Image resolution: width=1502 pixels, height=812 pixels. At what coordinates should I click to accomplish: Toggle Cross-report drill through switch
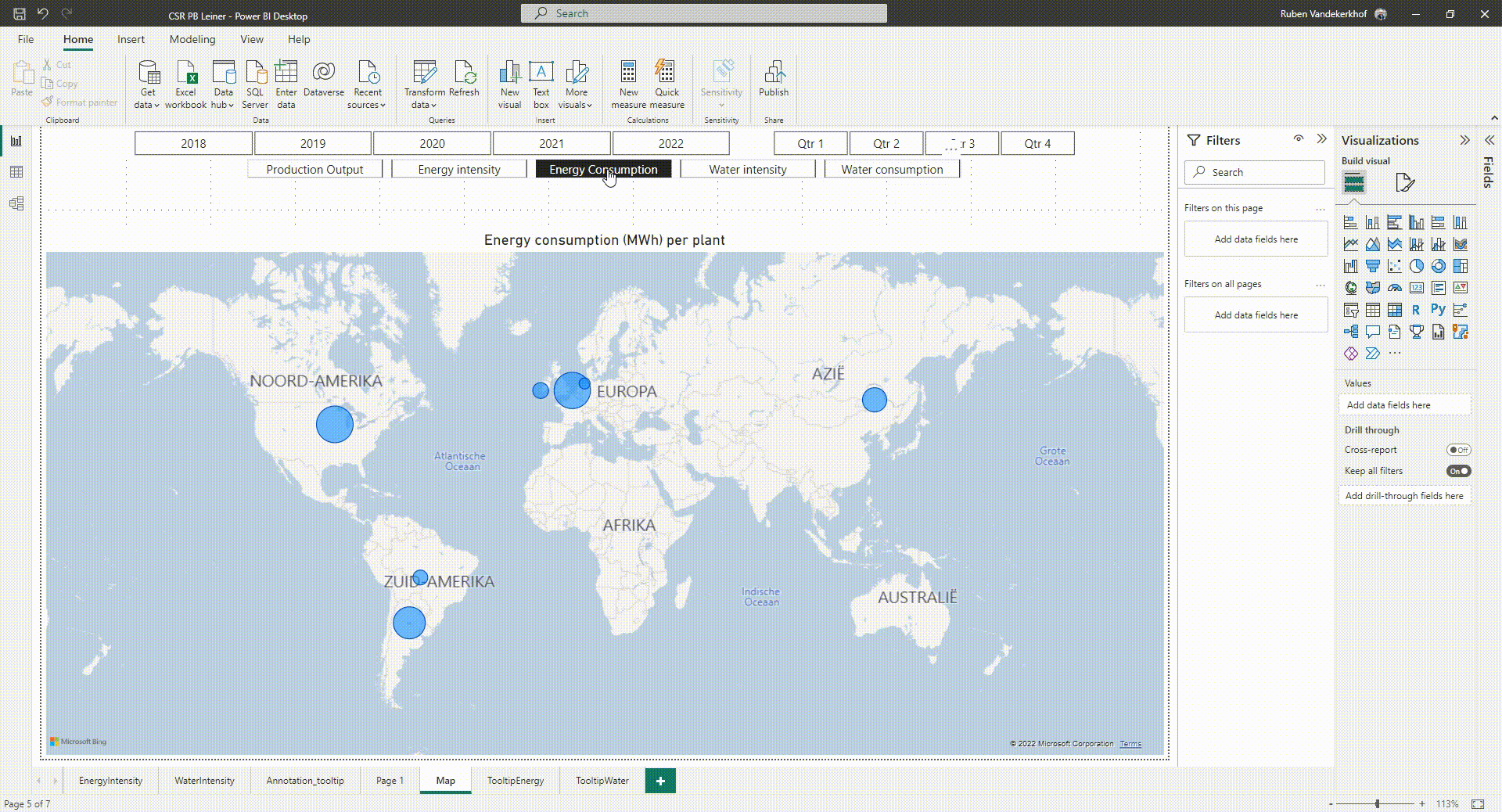pos(1459,450)
